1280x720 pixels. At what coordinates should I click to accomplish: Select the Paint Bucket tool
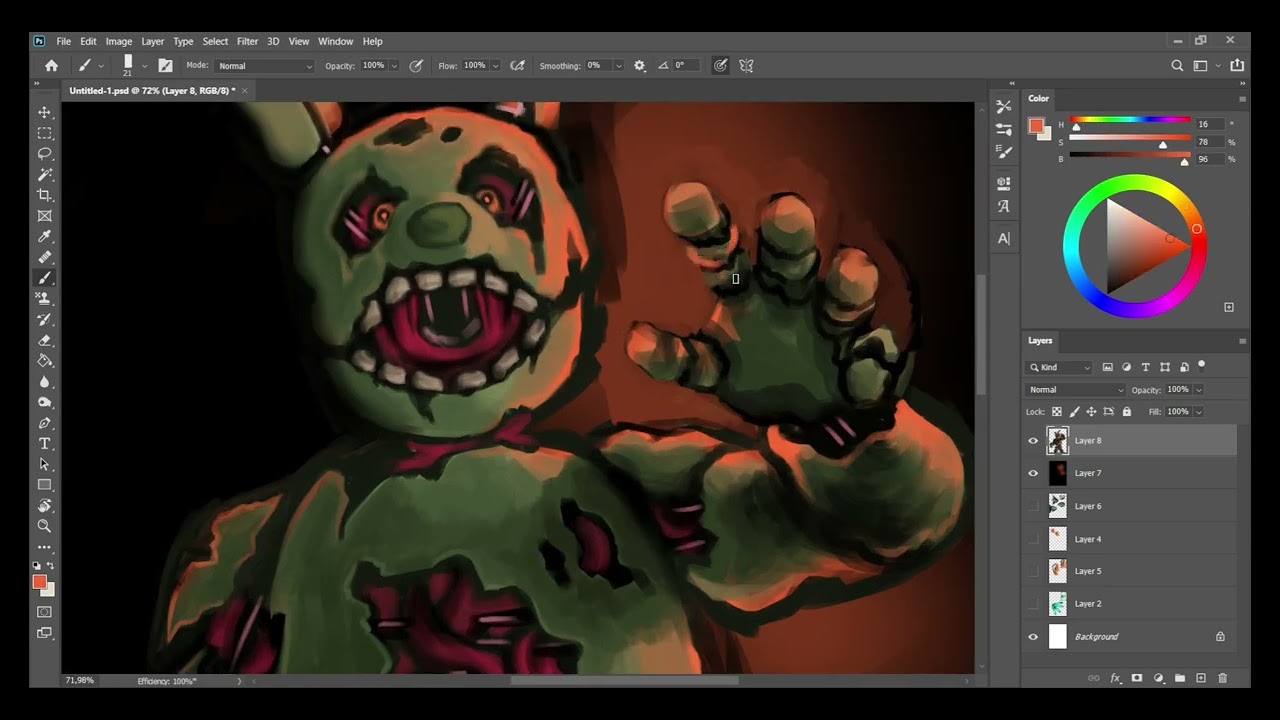coord(45,361)
